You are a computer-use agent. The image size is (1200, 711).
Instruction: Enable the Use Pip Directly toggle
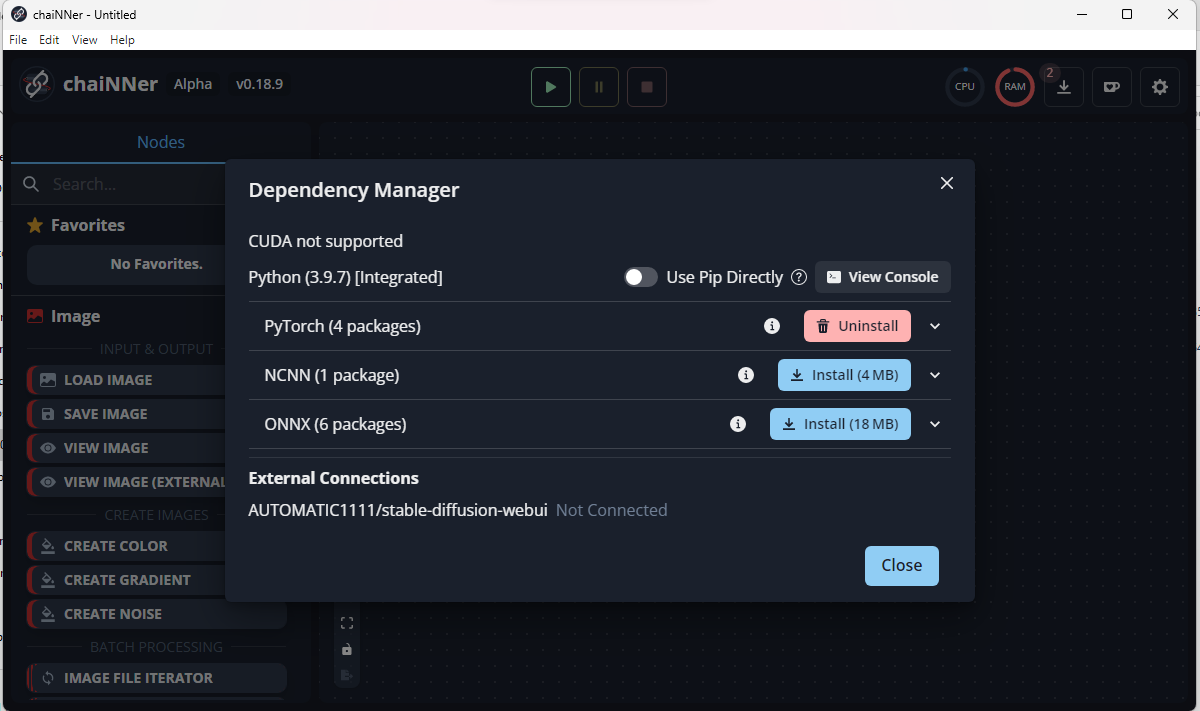(641, 277)
